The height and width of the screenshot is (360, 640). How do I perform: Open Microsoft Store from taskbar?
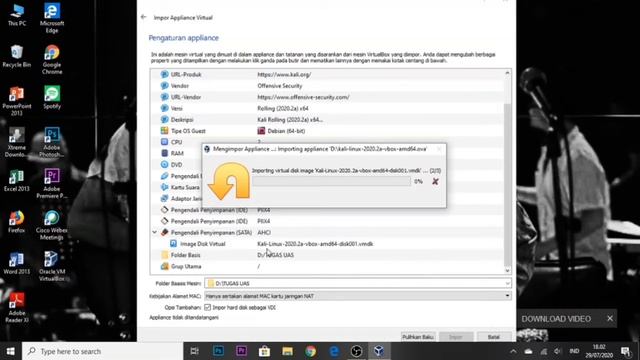click(x=264, y=351)
